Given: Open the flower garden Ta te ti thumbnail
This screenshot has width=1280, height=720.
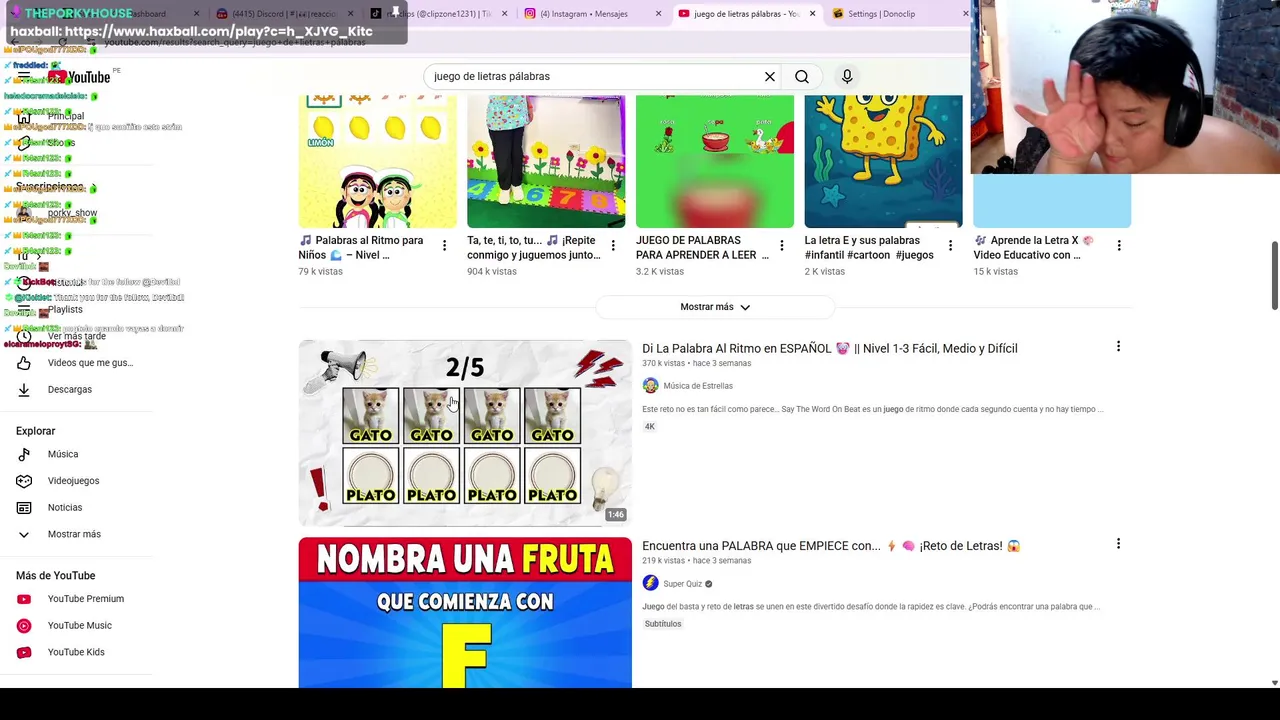Looking at the screenshot, I should click(x=546, y=162).
